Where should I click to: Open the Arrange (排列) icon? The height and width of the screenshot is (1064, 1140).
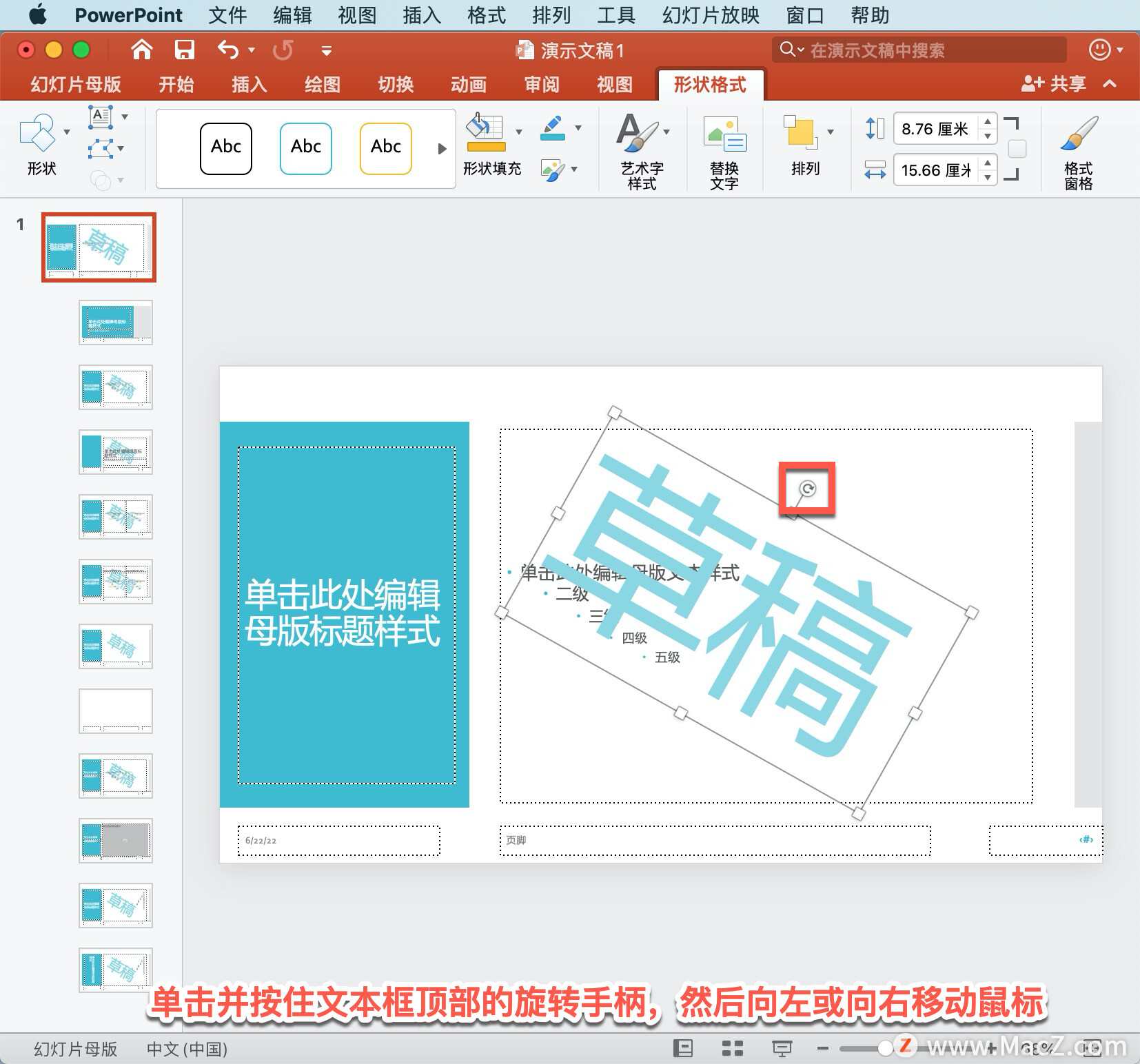801,132
